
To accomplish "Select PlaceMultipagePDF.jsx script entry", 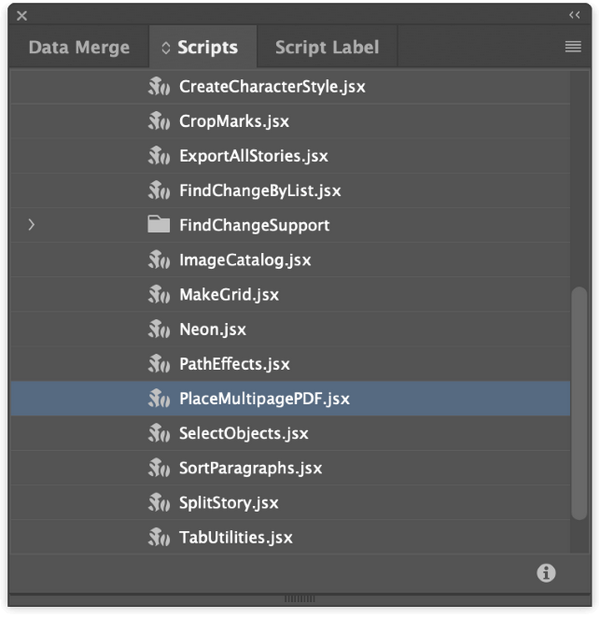I will pos(264,398).
